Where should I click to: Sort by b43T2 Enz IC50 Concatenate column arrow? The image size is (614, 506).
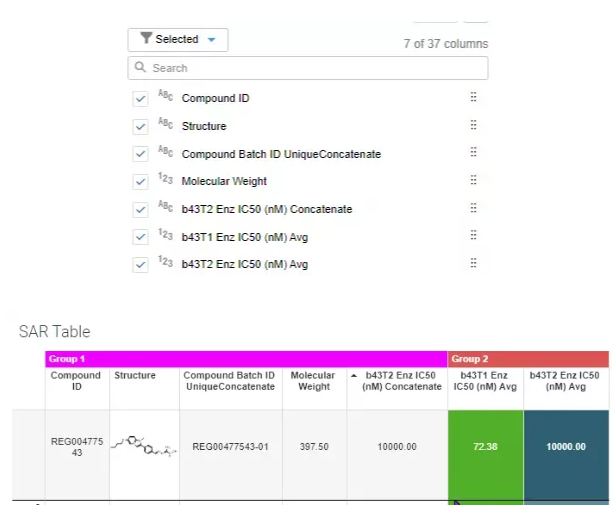[x=353, y=375]
